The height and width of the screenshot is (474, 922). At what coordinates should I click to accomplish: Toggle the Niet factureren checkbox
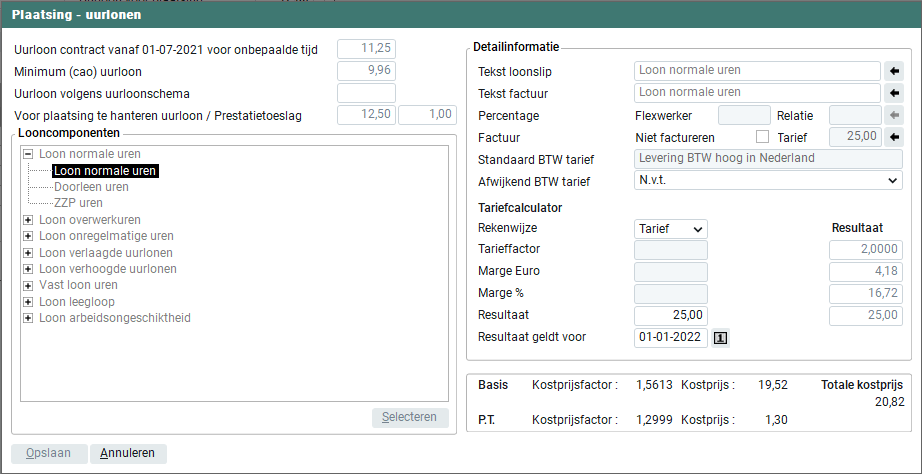coord(762,137)
